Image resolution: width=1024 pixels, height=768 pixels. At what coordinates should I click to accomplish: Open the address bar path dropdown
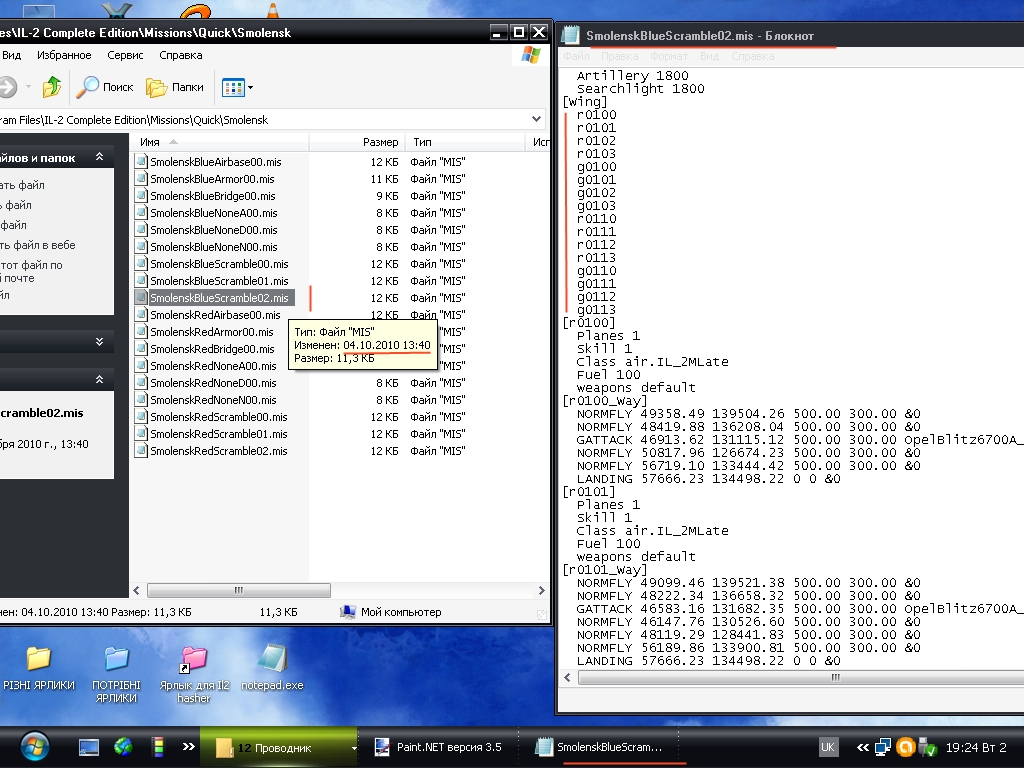tap(538, 120)
